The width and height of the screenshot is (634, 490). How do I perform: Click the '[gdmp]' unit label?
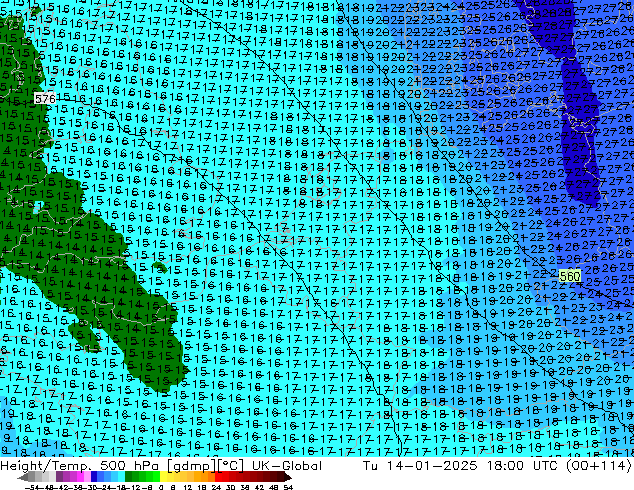[191, 466]
